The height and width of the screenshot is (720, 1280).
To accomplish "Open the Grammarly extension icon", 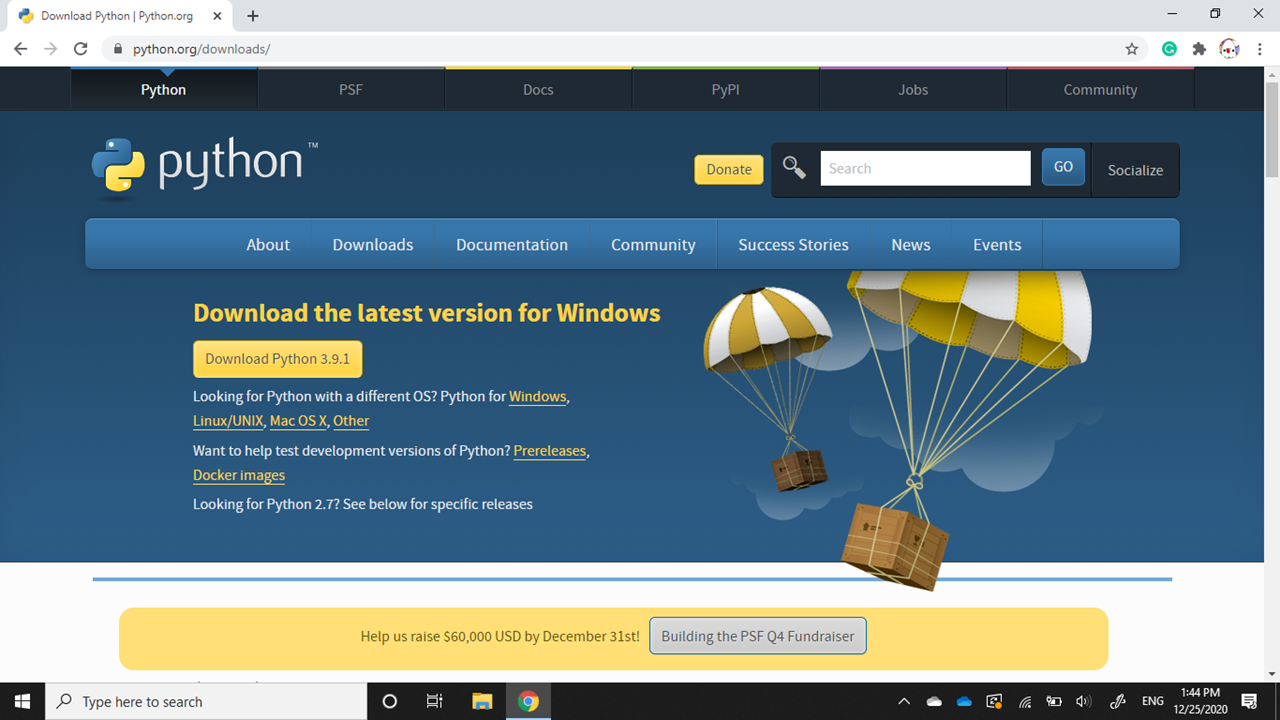I will (1169, 49).
